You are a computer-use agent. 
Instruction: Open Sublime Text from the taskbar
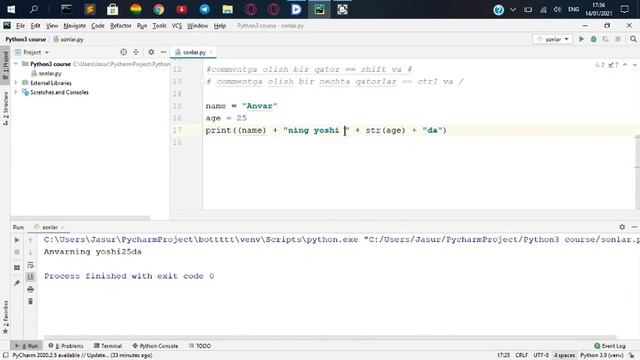(90, 9)
